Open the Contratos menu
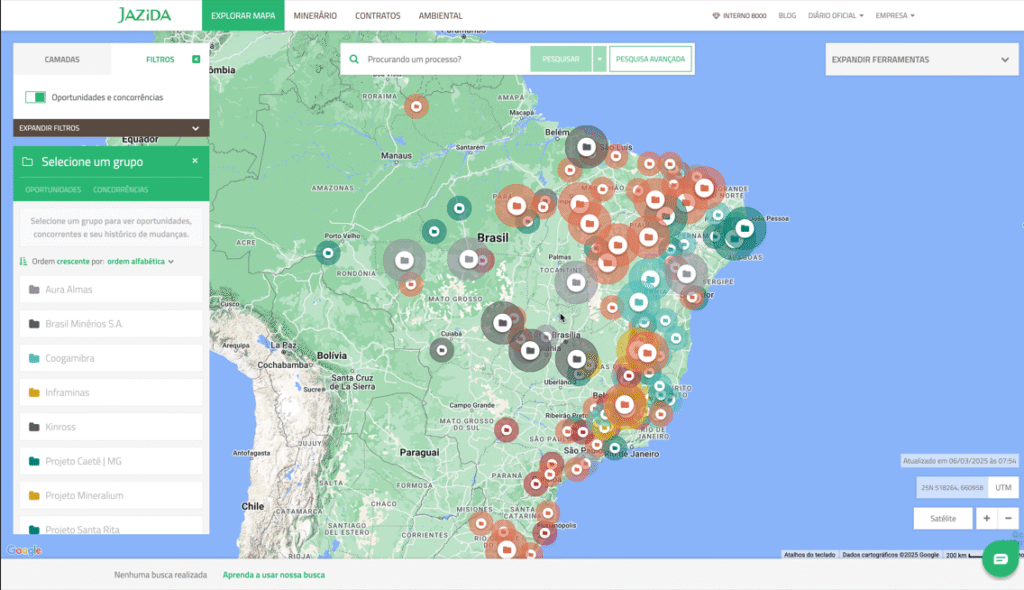The image size is (1024, 590). click(377, 16)
